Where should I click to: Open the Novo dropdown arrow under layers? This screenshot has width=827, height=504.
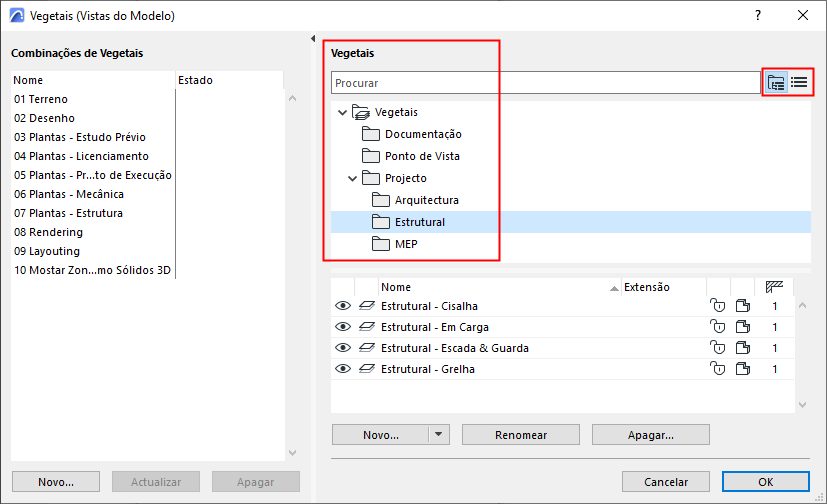coord(438,435)
